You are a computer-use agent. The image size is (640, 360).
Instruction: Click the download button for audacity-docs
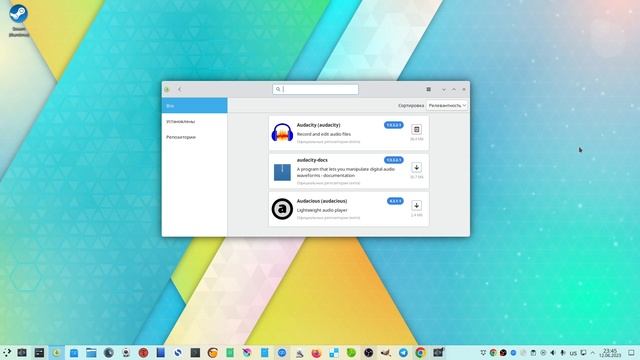click(x=416, y=167)
